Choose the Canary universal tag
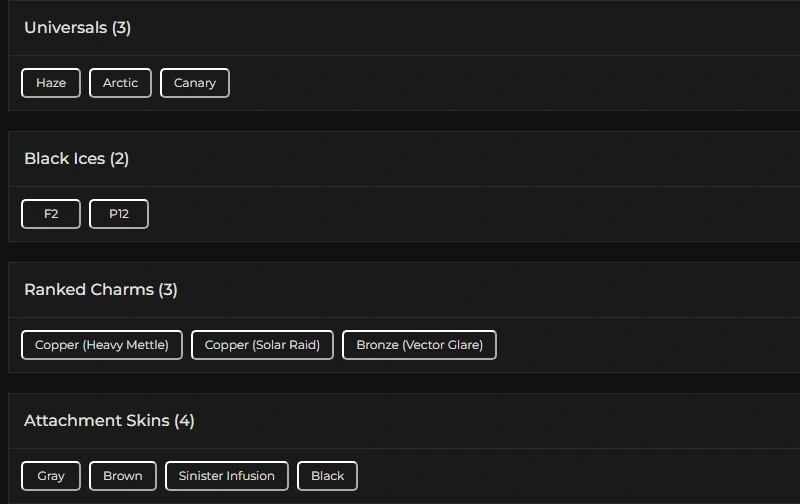Image resolution: width=800 pixels, height=504 pixels. point(195,83)
